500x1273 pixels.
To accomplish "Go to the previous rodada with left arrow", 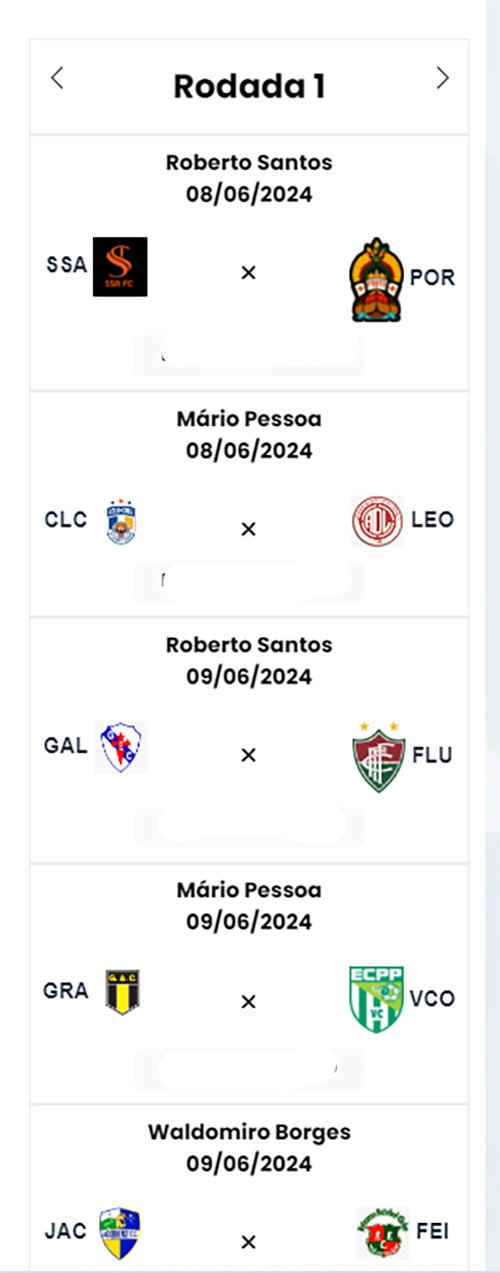I will click(x=58, y=79).
